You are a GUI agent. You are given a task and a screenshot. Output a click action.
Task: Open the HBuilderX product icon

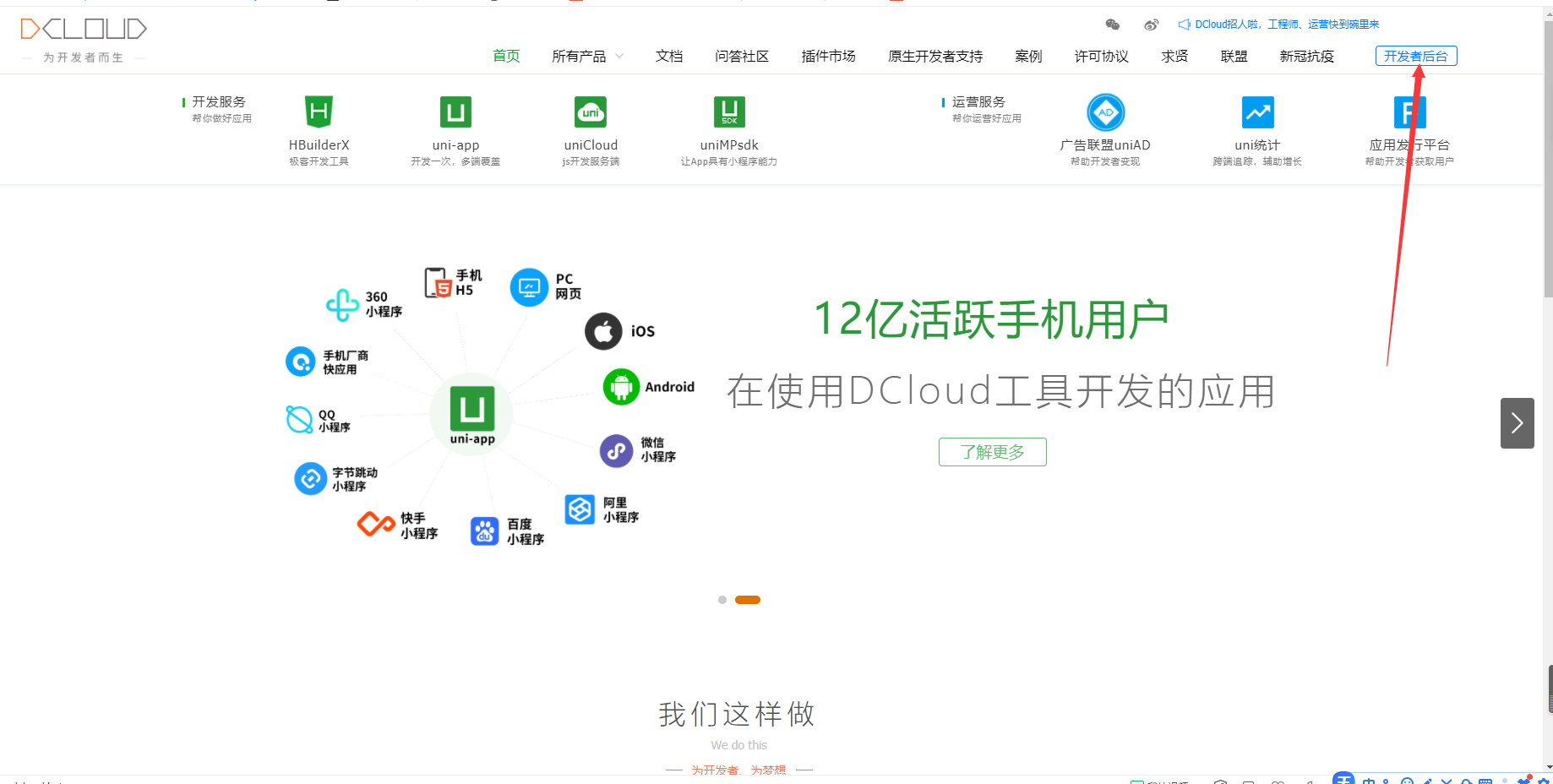(x=319, y=112)
